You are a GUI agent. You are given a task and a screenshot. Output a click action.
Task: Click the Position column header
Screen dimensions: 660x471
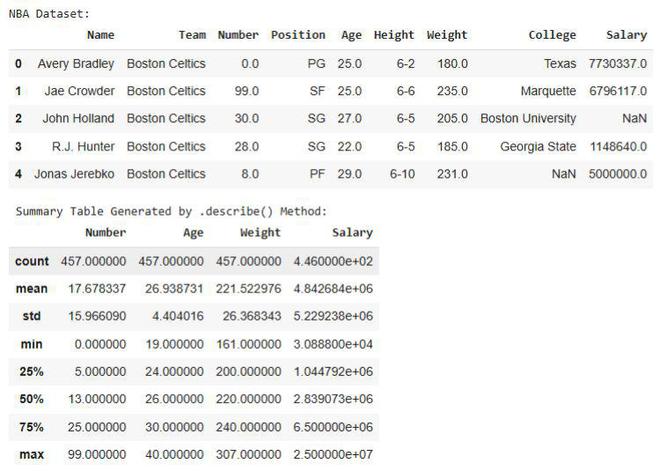[x=298, y=35]
